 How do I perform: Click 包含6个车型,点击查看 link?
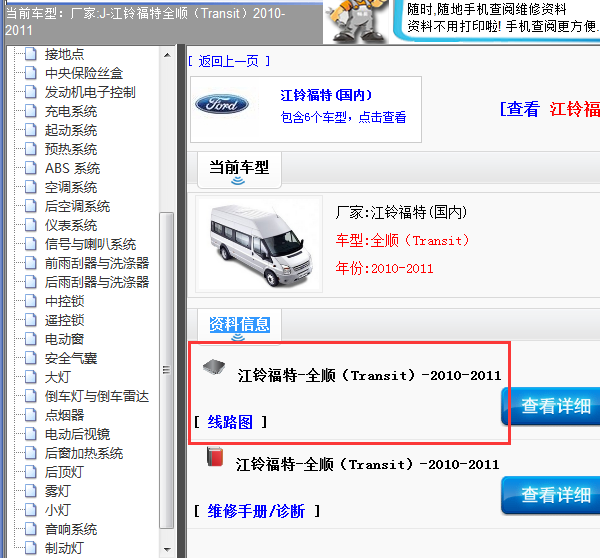(343, 117)
